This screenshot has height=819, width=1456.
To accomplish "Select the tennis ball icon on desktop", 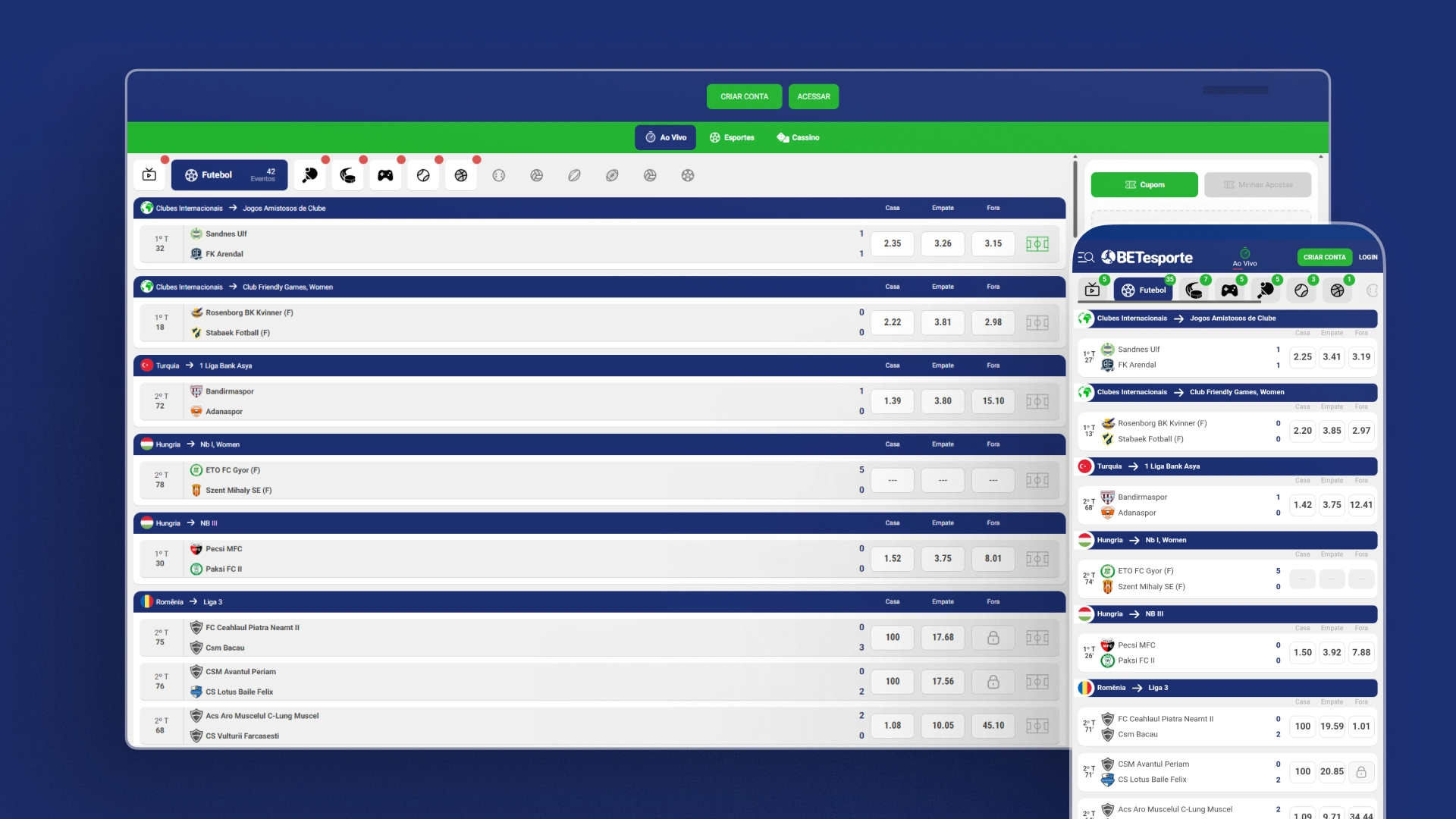I will tap(423, 175).
